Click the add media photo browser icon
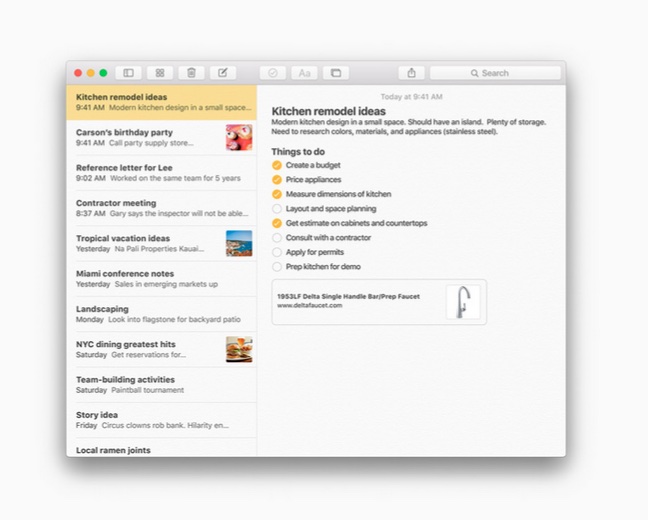 336,73
